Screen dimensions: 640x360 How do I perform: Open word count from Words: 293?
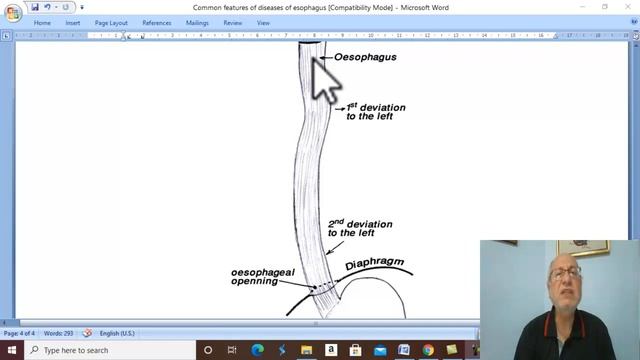58,333
